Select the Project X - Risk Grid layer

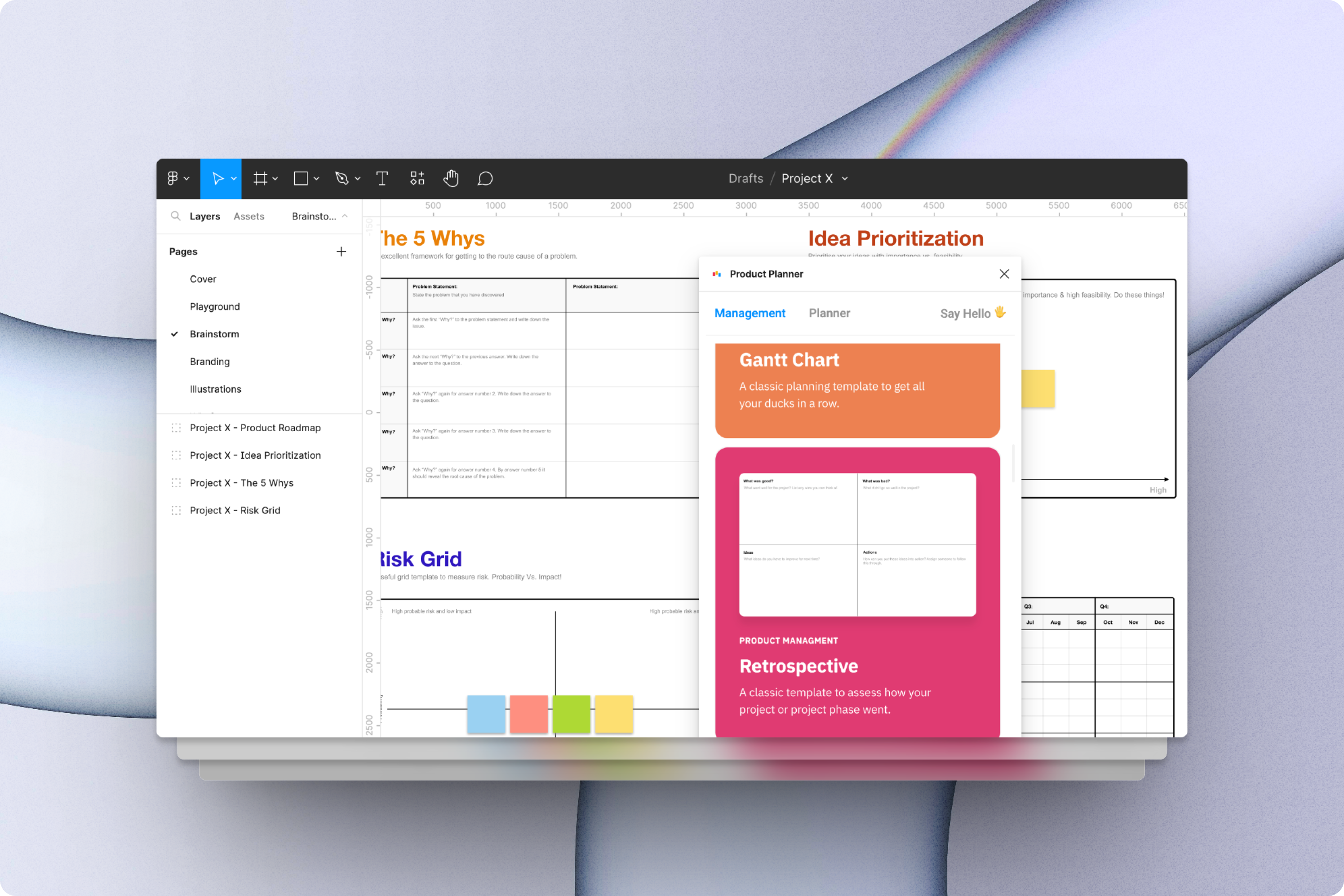pos(235,510)
